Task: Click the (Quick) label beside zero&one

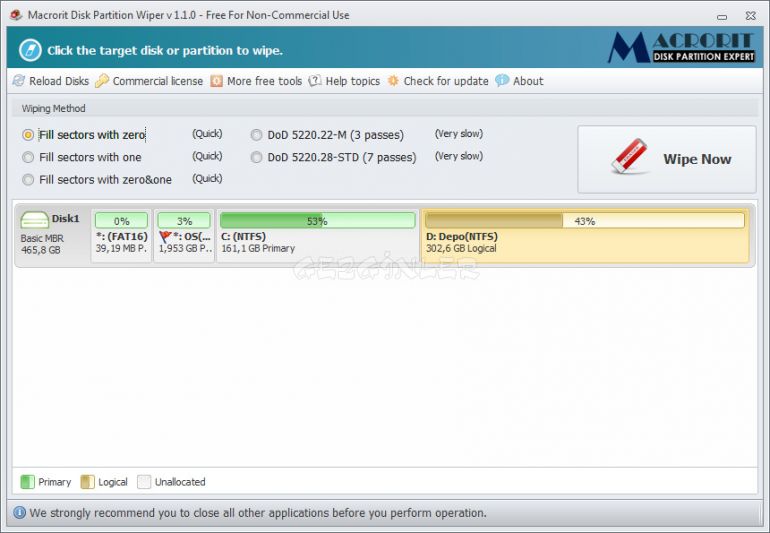Action: point(207,178)
